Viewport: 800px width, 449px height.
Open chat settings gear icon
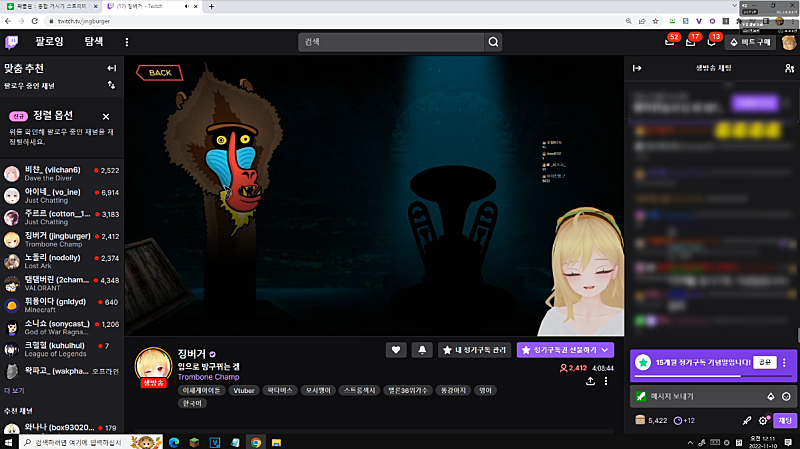coord(763,421)
